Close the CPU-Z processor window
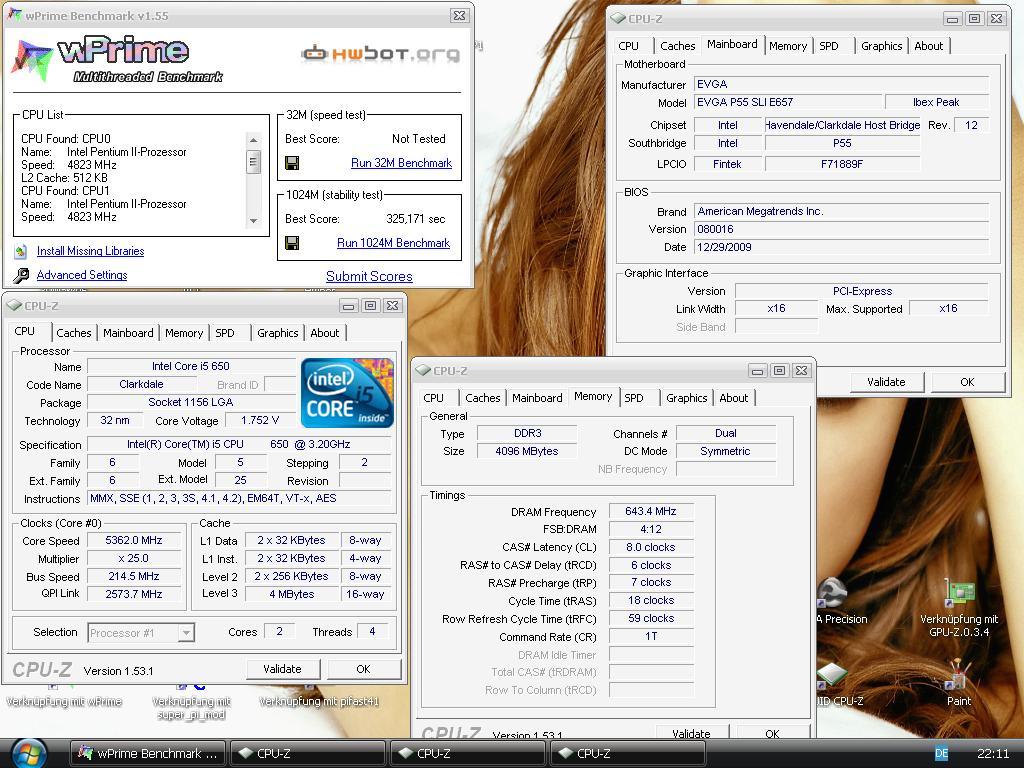The height and width of the screenshot is (768, 1024). pos(392,306)
